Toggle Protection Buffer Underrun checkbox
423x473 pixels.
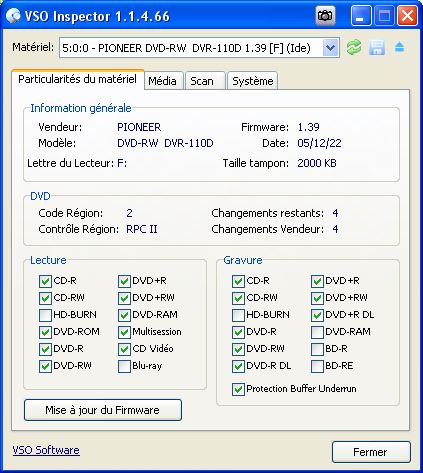[238, 389]
